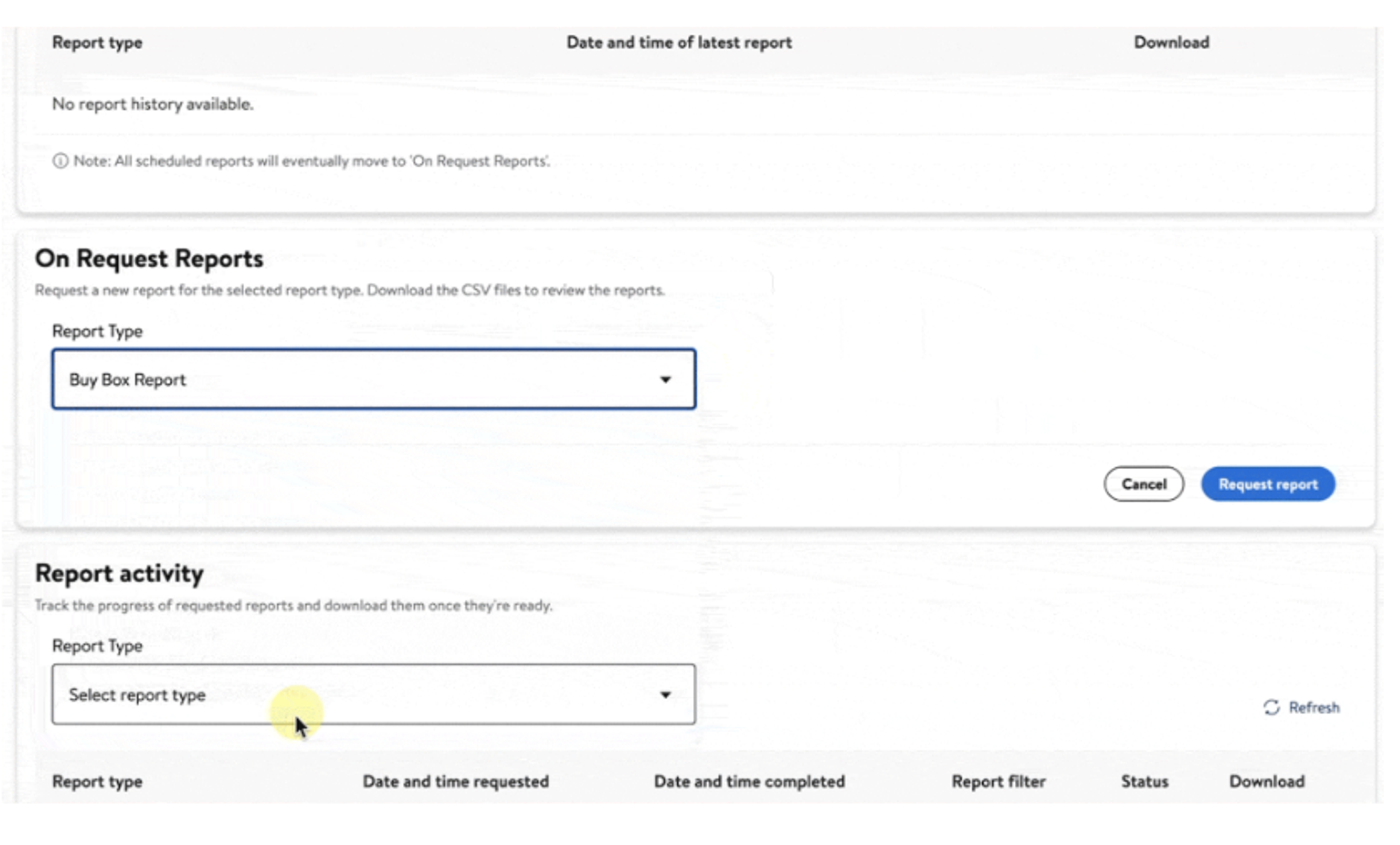Click the Date and time of latest report header
Image resolution: width=1400 pixels, height=845 pixels.
[x=679, y=43]
